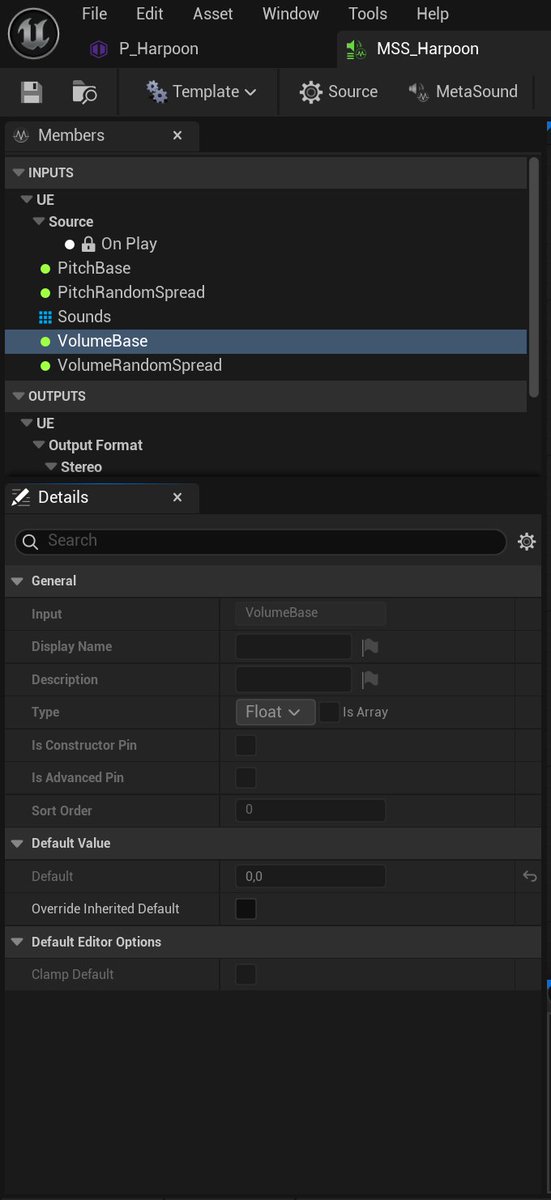Collapse the Output Format group
The width and height of the screenshot is (551, 1200).
[x=39, y=445]
